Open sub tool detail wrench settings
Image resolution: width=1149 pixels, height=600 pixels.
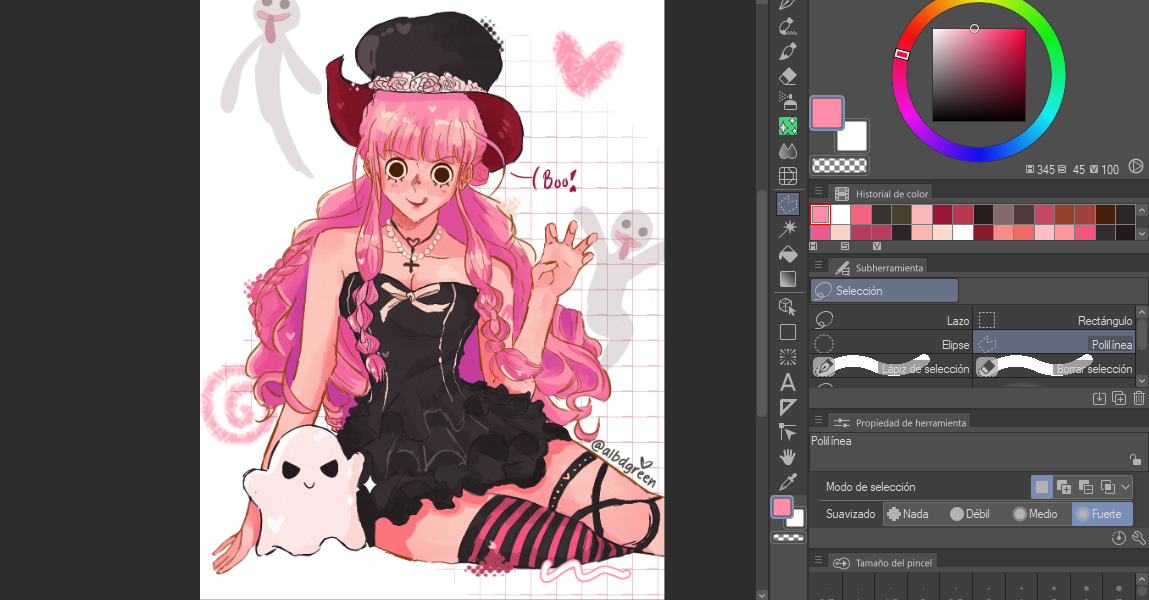(x=1138, y=538)
